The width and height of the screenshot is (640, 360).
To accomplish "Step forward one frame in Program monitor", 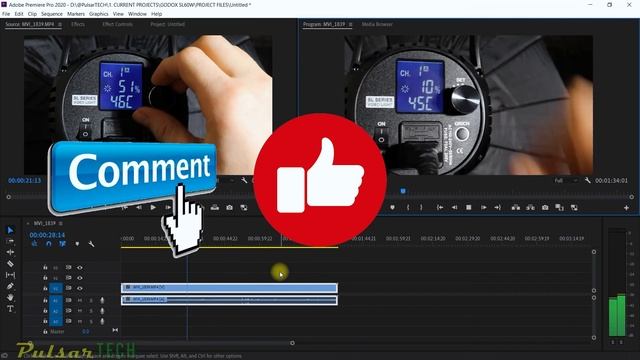I will 483,208.
